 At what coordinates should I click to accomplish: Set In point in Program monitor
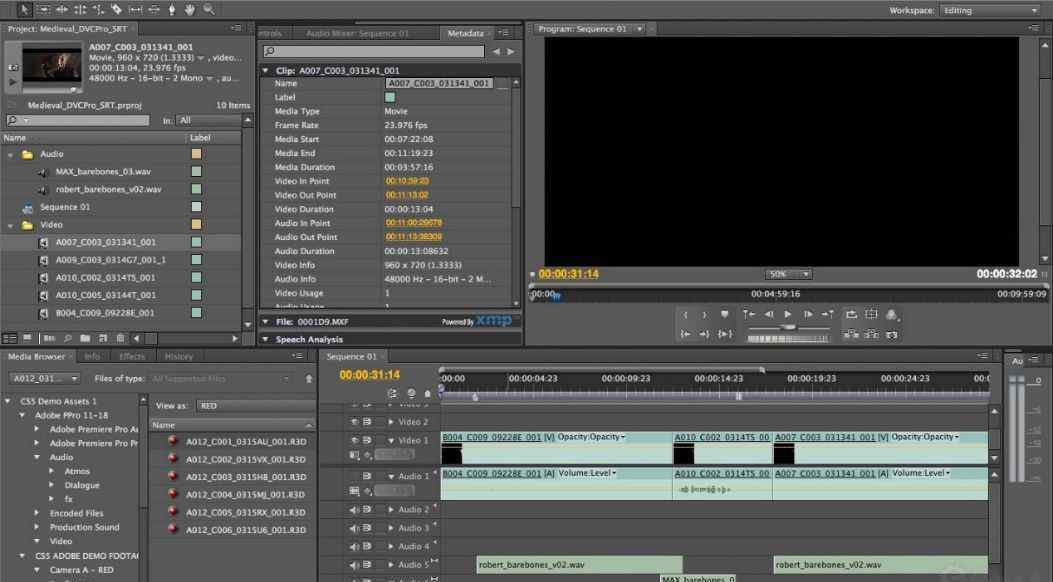685,314
